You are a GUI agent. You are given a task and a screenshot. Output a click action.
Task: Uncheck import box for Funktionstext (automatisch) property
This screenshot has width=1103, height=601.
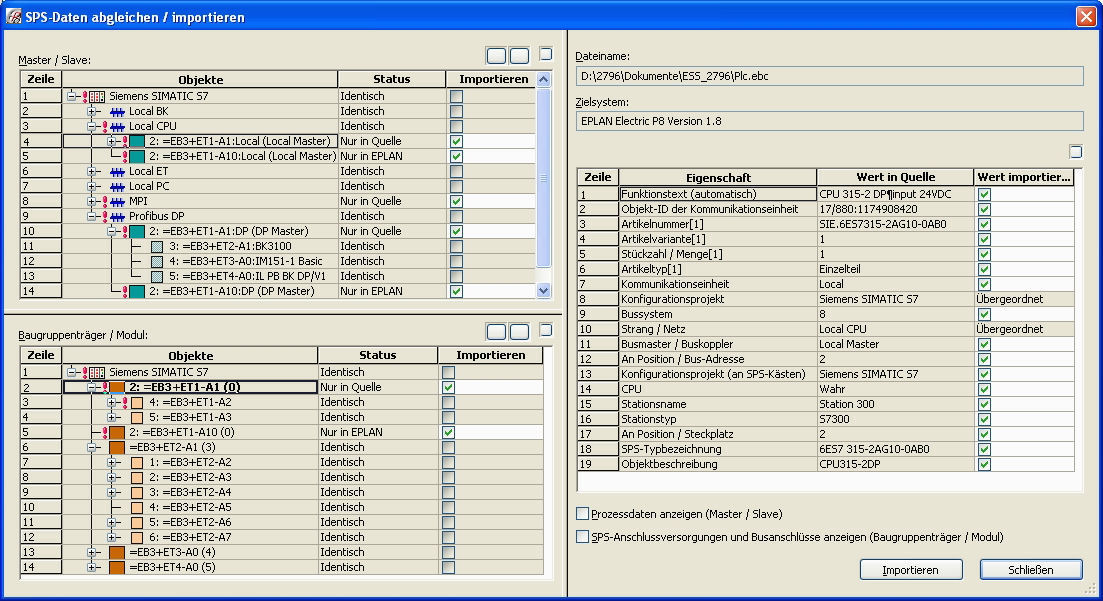pyautogui.click(x=985, y=194)
